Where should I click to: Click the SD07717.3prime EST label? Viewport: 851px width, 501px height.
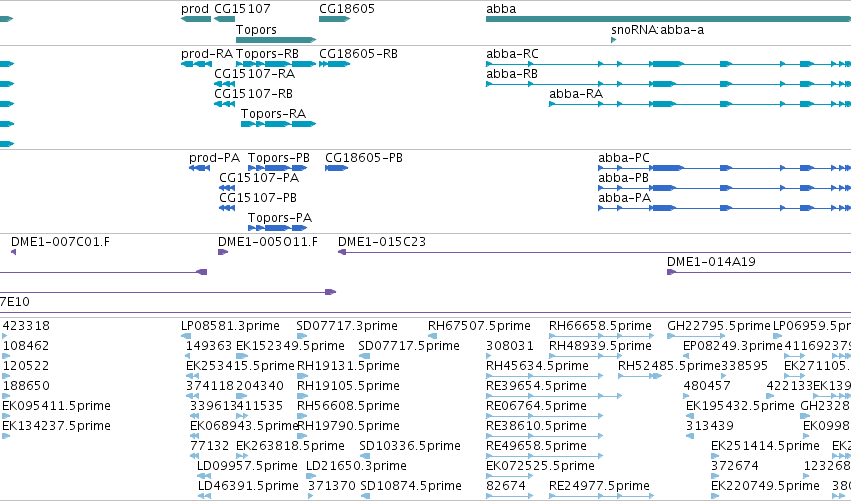[347, 326]
